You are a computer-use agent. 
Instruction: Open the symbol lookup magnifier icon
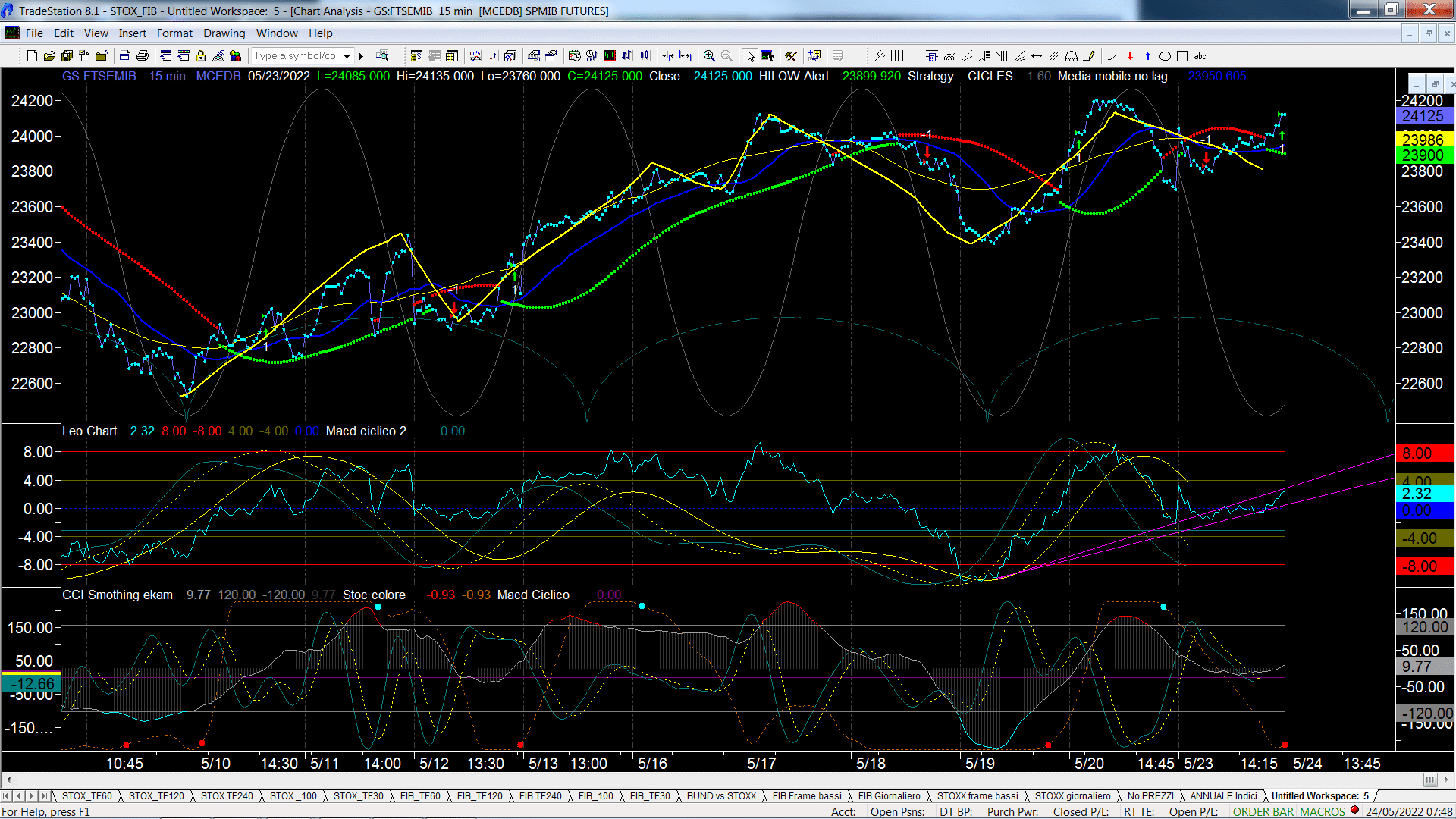382,56
